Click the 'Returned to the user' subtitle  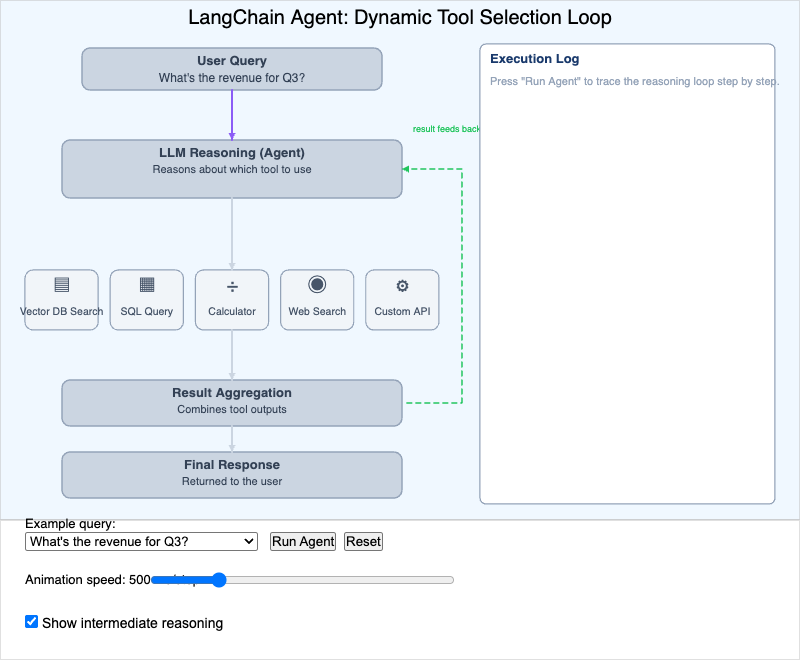click(232, 481)
